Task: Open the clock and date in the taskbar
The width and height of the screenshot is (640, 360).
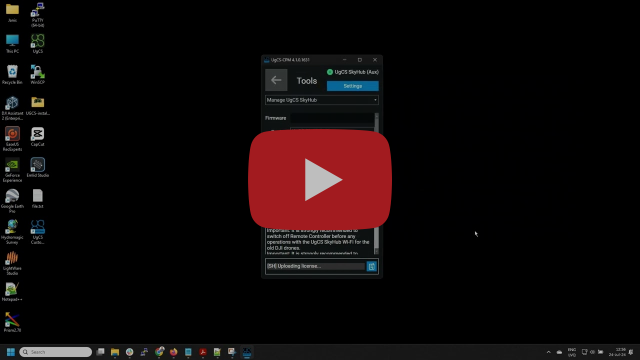Action: tap(617, 352)
